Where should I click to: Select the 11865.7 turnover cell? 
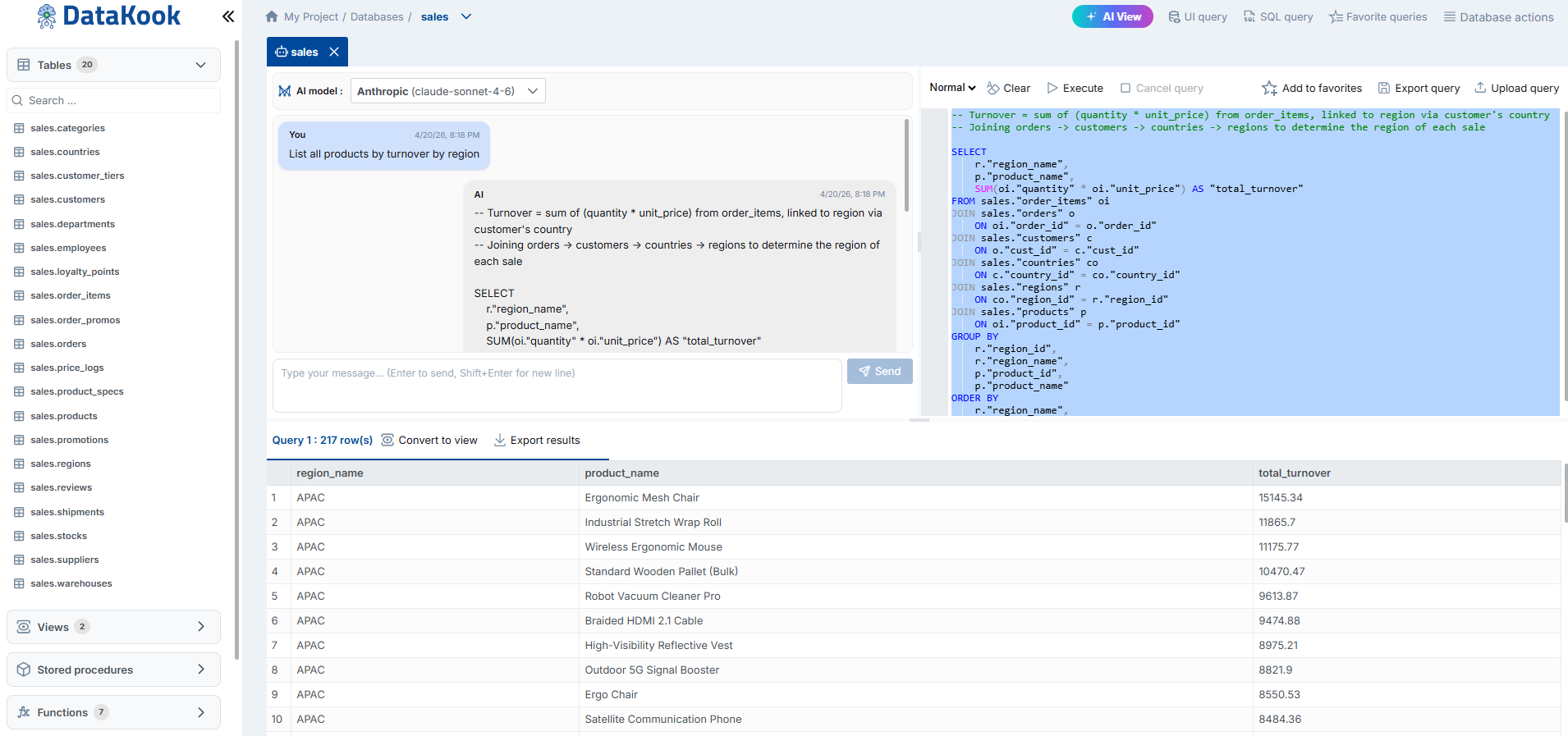coord(1406,522)
